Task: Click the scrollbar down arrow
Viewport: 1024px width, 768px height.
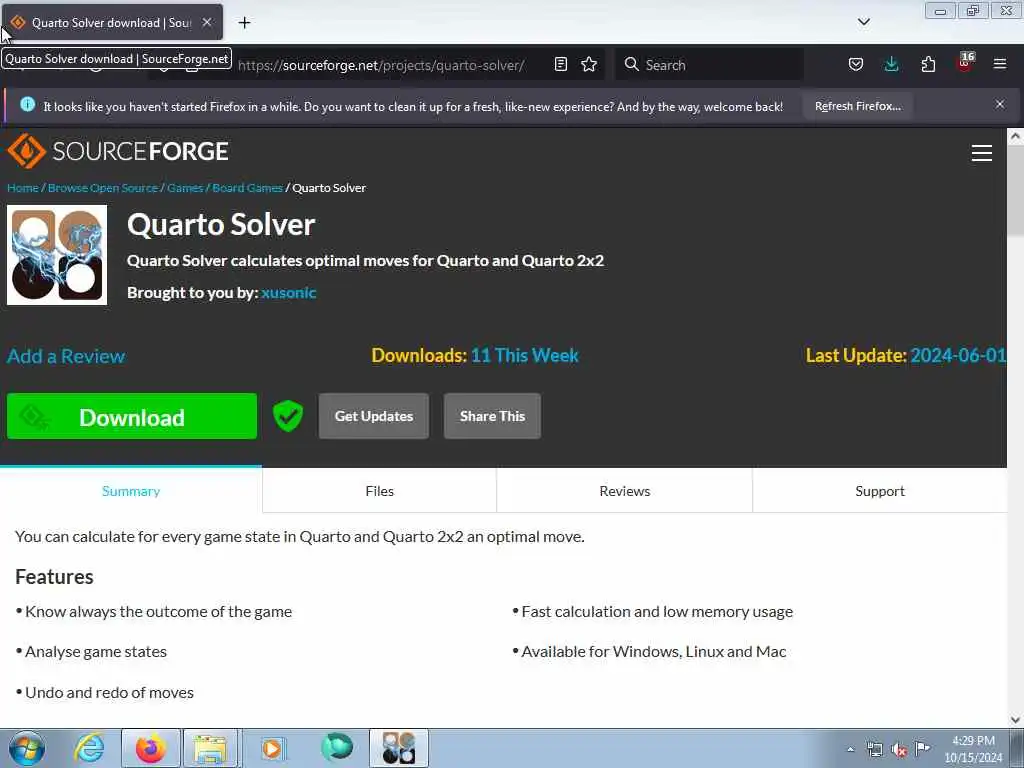Action: 1015,720
